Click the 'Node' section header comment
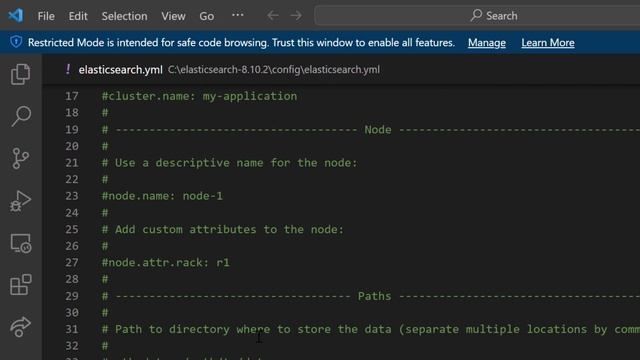 [x=371, y=130]
